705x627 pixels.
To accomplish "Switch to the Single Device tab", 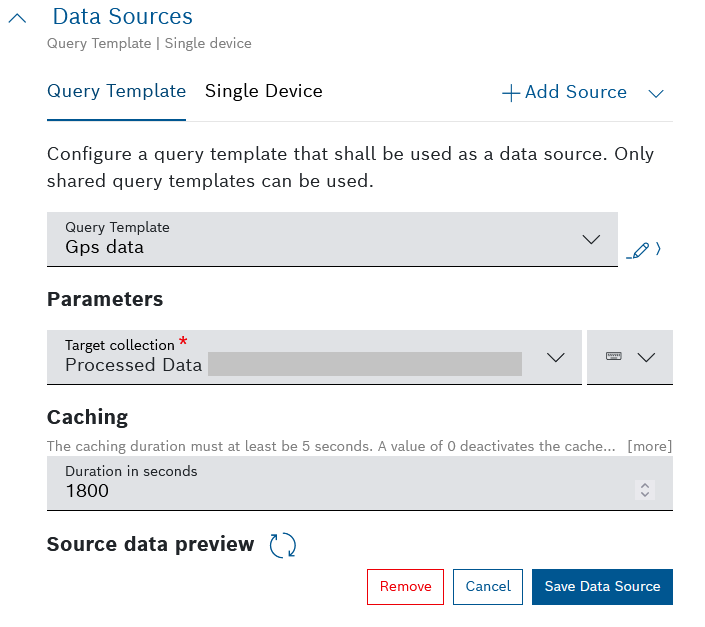I will pyautogui.click(x=263, y=92).
